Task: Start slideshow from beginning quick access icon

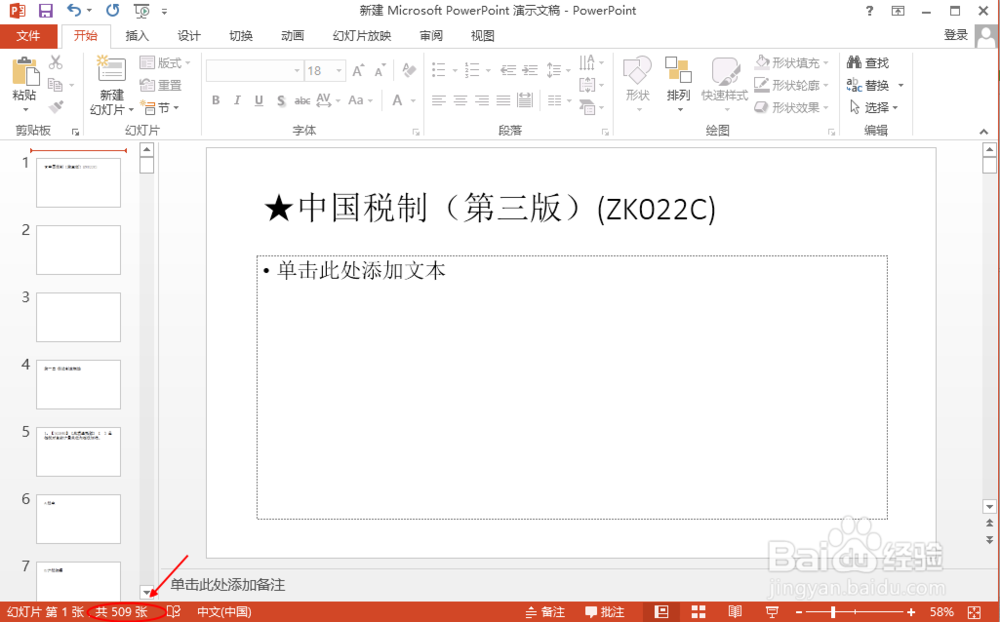Action: pyautogui.click(x=142, y=11)
